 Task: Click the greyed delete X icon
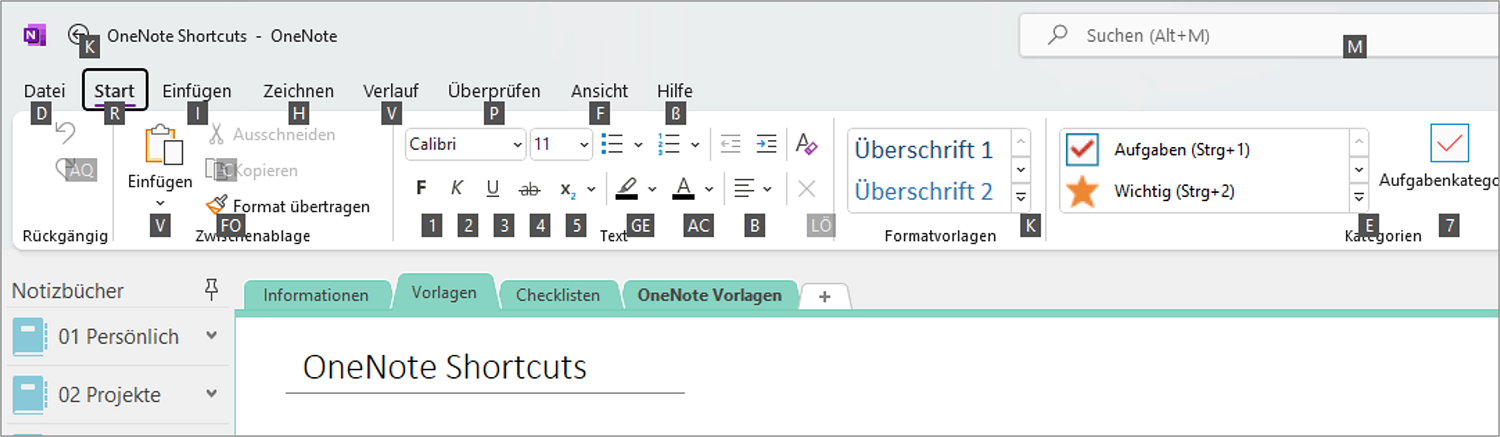click(x=807, y=187)
